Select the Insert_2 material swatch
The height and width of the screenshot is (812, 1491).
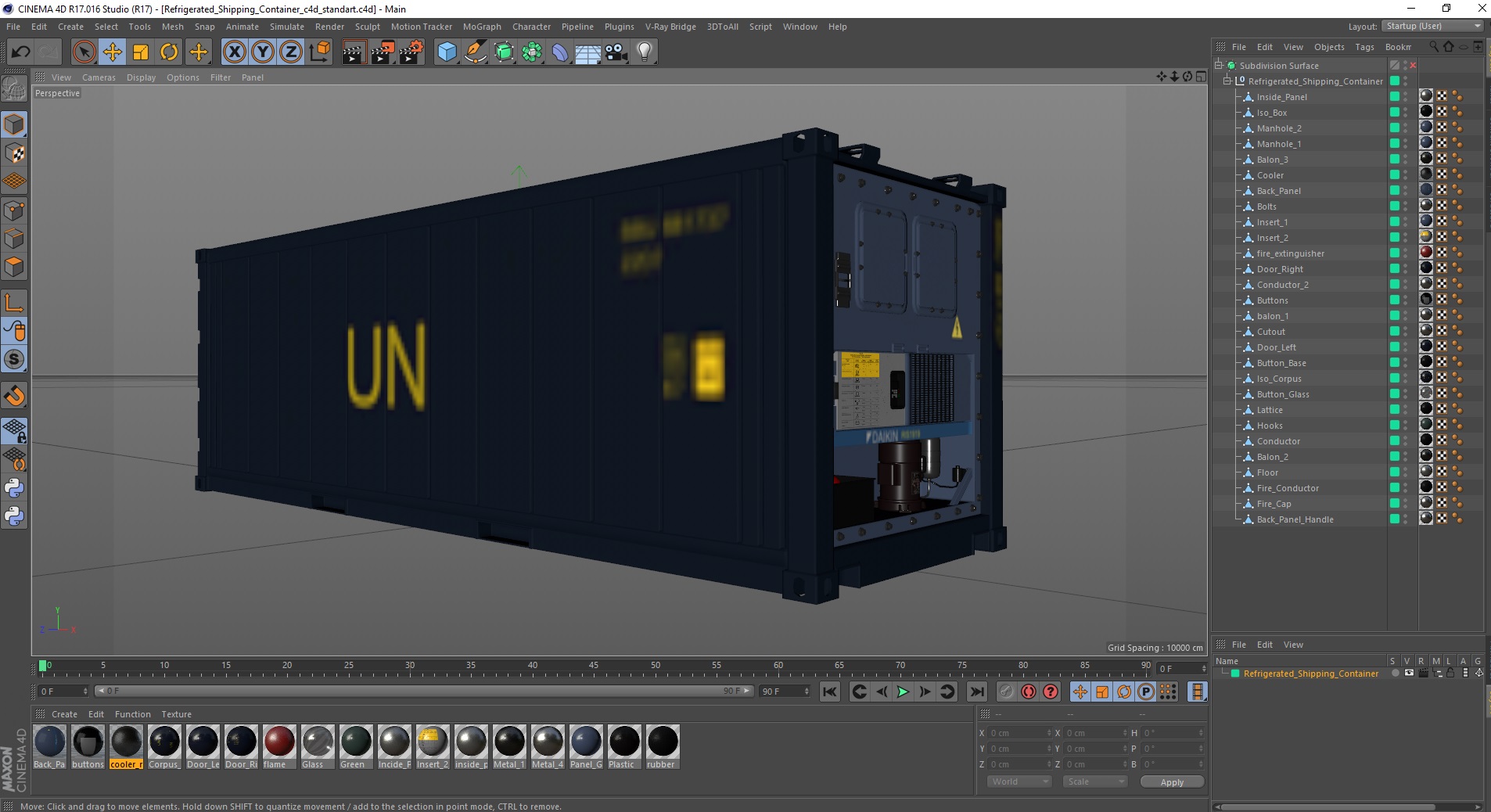pos(433,747)
